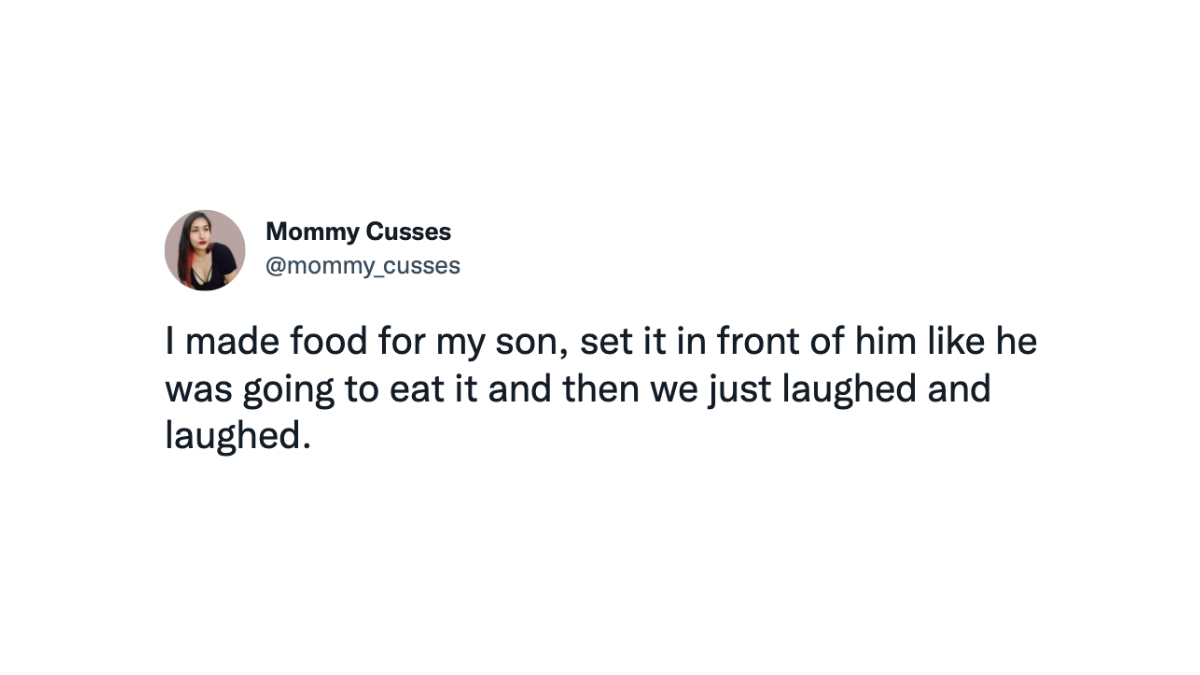The image size is (1200, 675).
Task: Click the word "Cusses" in display name
Action: click(408, 232)
